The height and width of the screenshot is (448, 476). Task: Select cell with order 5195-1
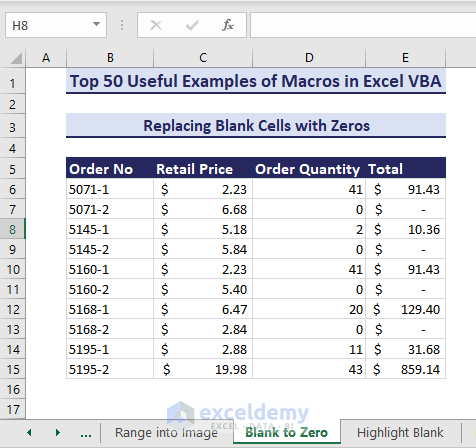click(x=110, y=349)
